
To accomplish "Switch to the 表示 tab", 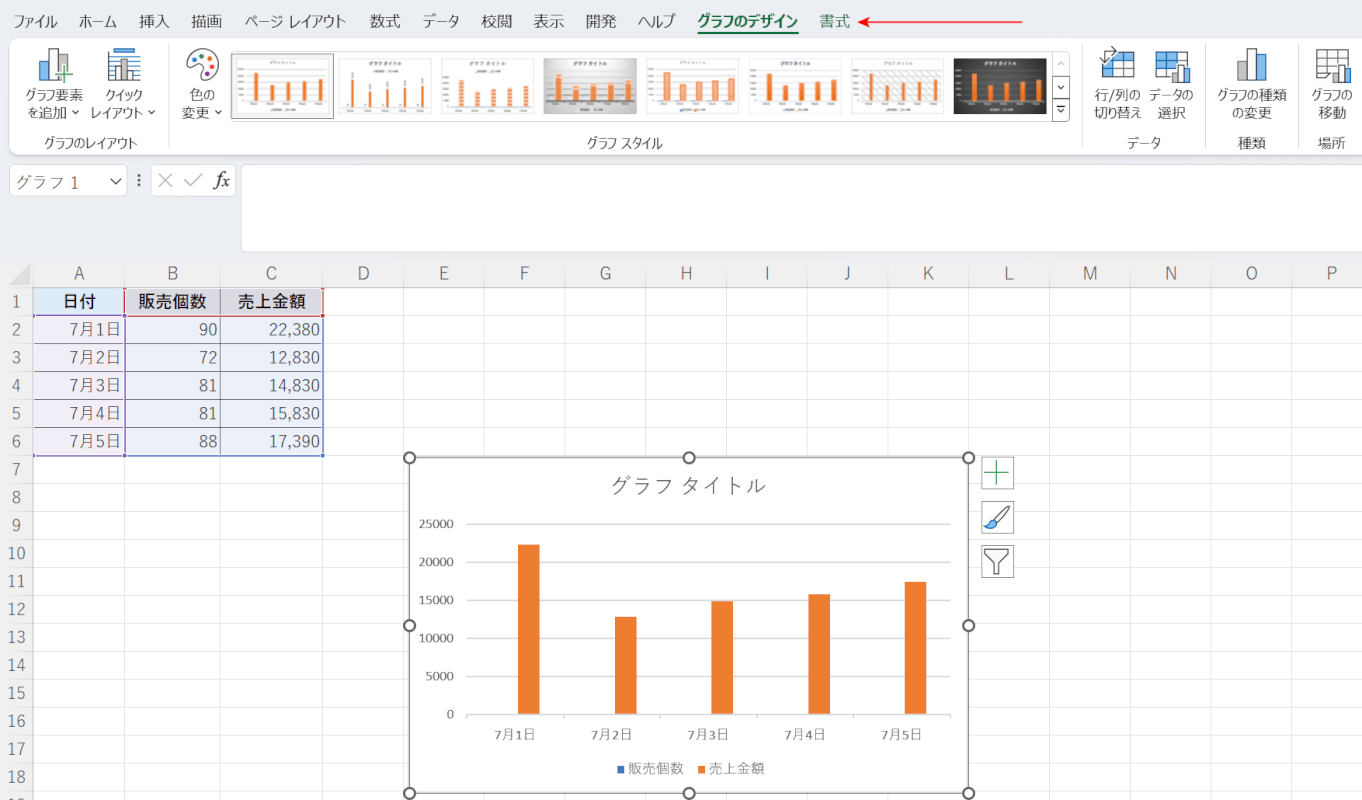I will 549,21.
